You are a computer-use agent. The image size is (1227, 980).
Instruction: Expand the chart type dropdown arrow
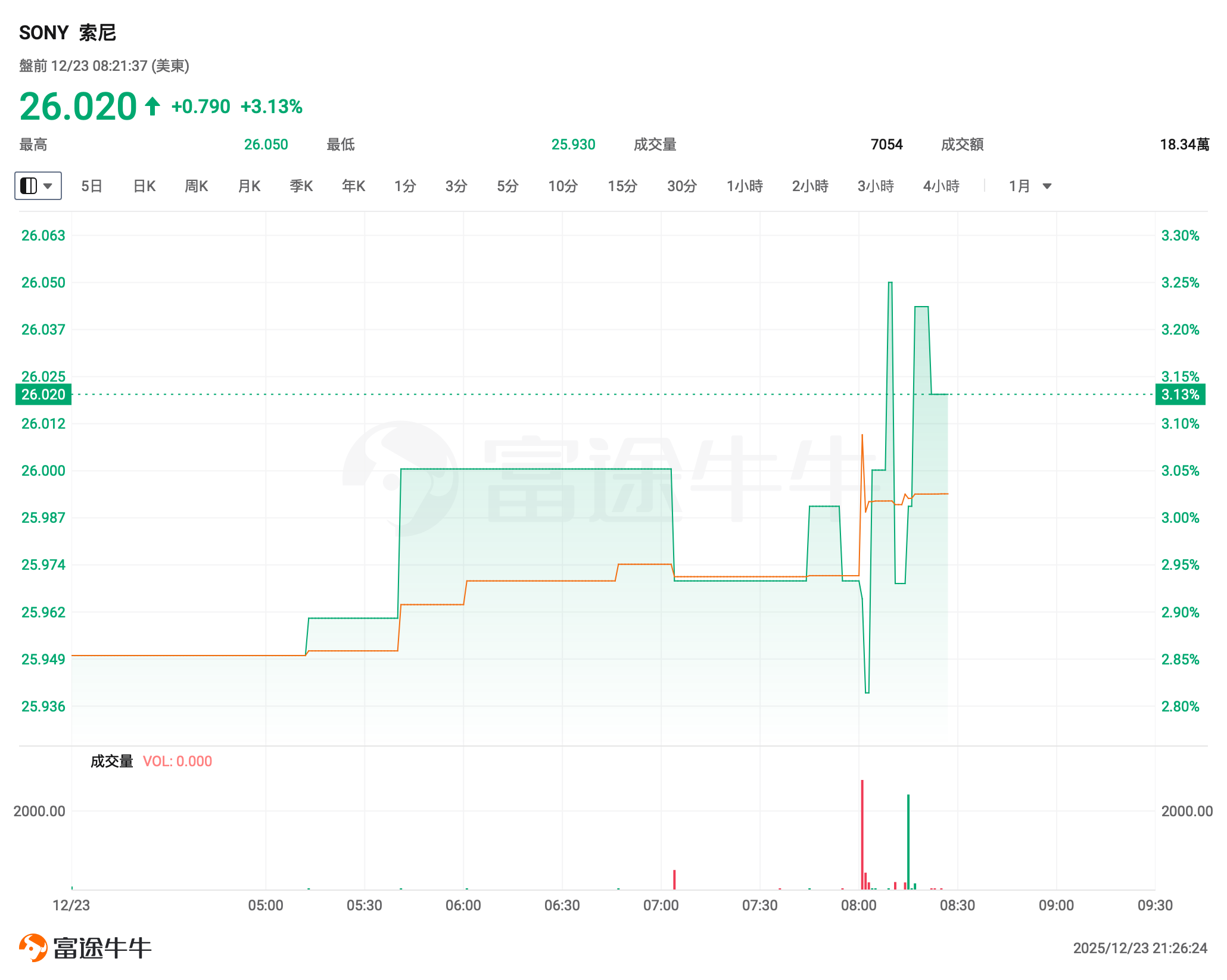click(48, 186)
